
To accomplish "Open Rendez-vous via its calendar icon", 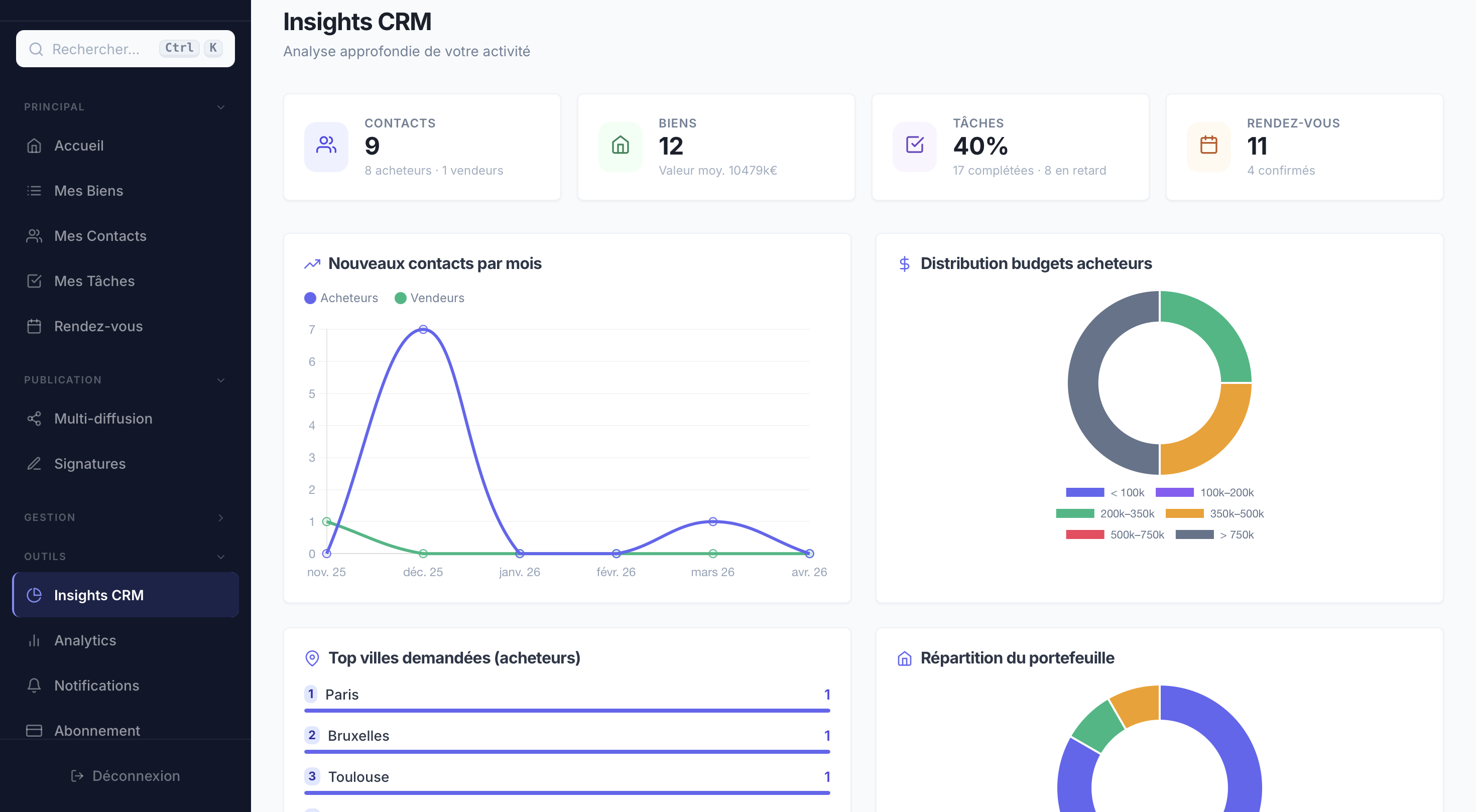I will point(34,326).
